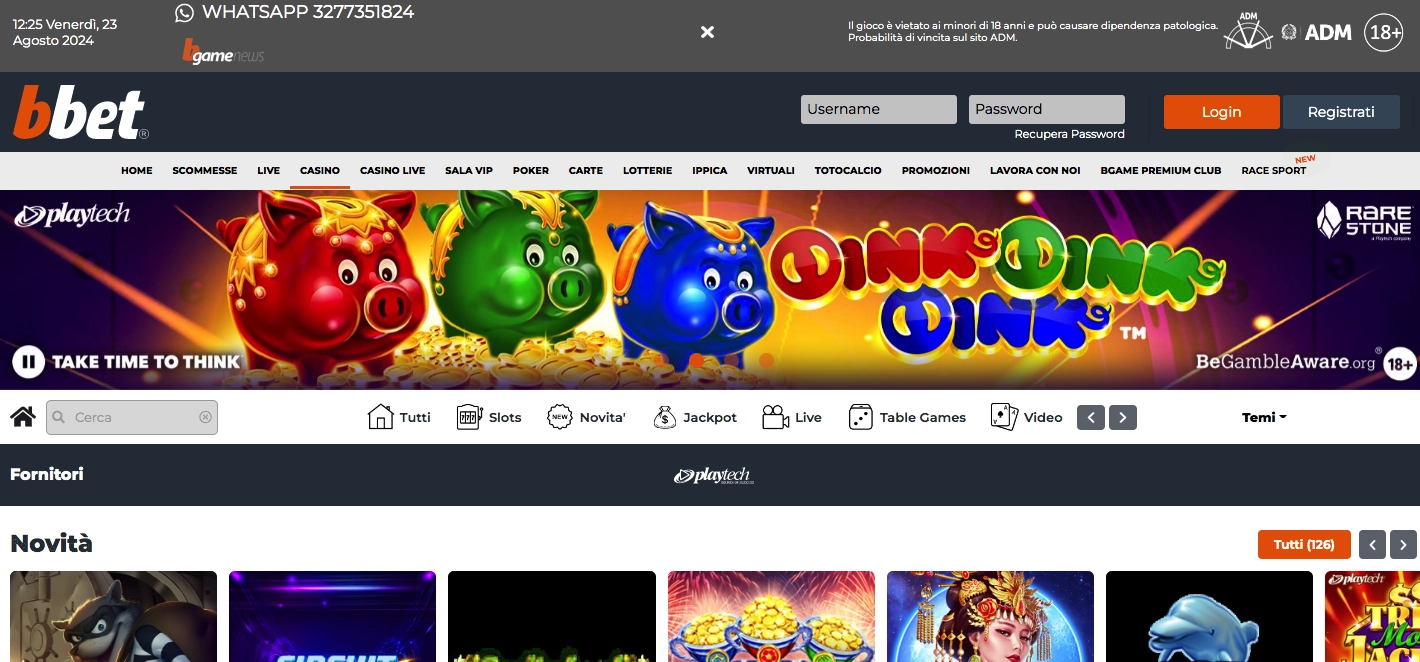1420x662 pixels.
Task: Expand the Temi dropdown
Action: click(x=1264, y=417)
